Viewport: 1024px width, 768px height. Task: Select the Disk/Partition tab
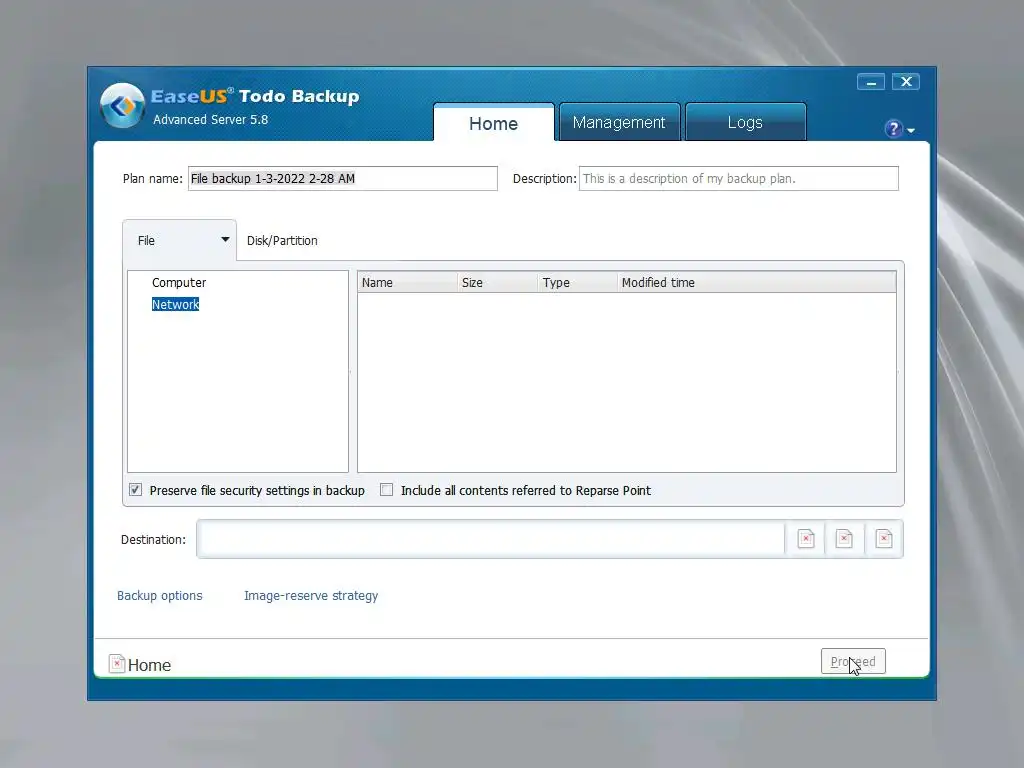point(282,240)
